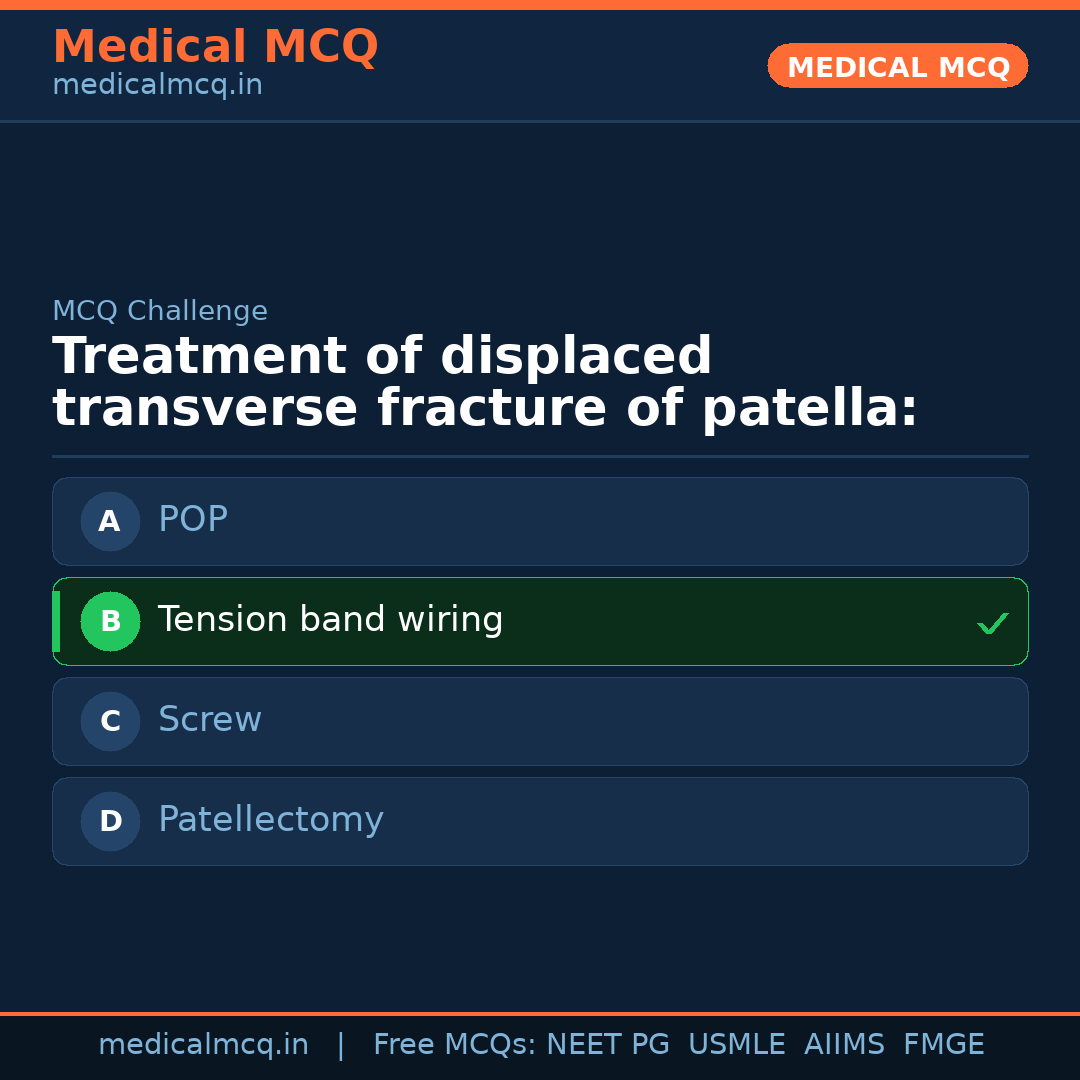Open medicalmcq.in link in the footer

point(203,1045)
